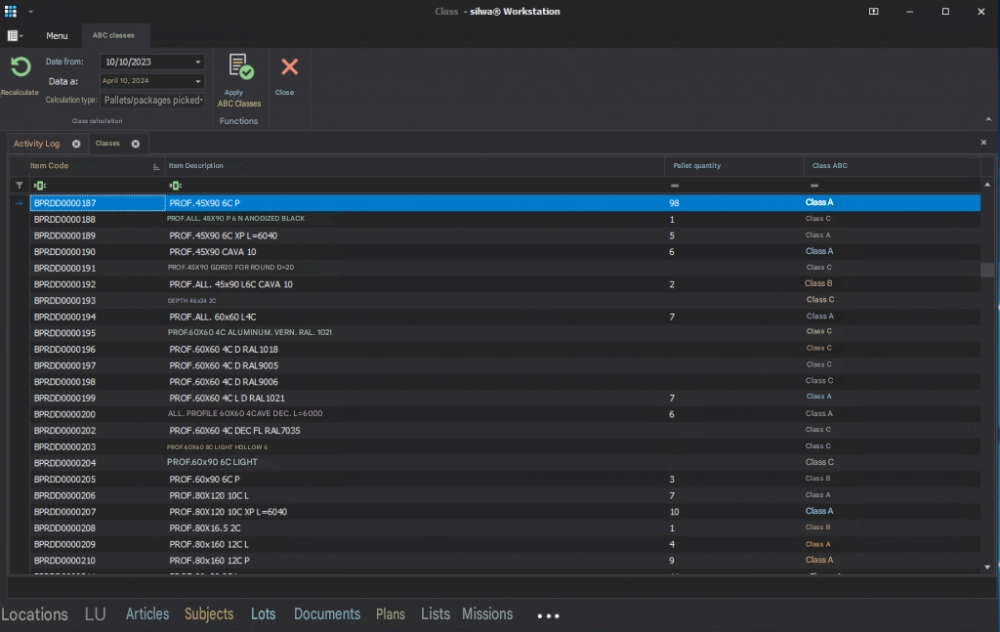Image resolution: width=1000 pixels, height=632 pixels.
Task: Open Lots in the bottom navigation
Action: [x=263, y=614]
